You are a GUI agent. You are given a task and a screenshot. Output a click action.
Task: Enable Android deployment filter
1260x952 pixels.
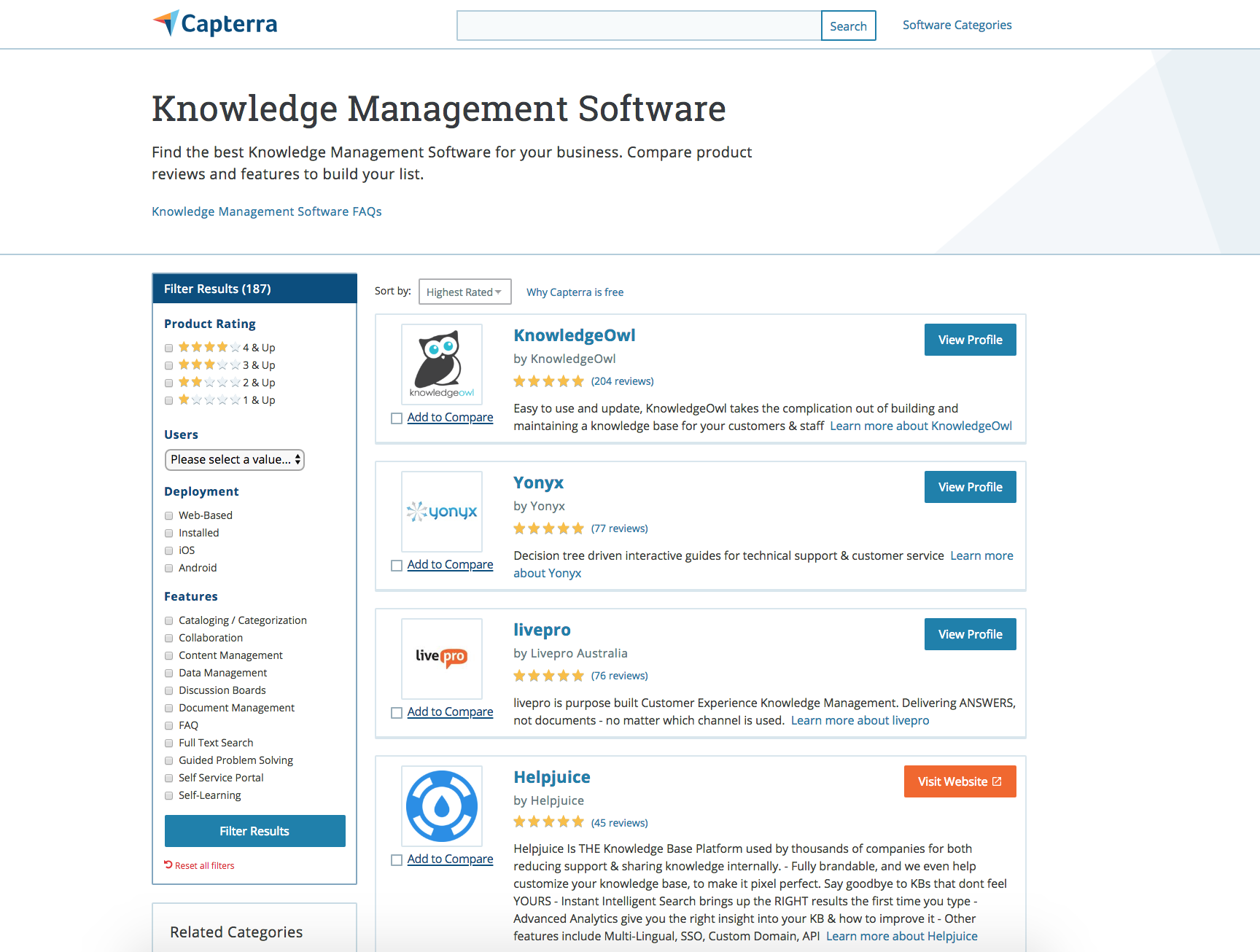(x=169, y=568)
